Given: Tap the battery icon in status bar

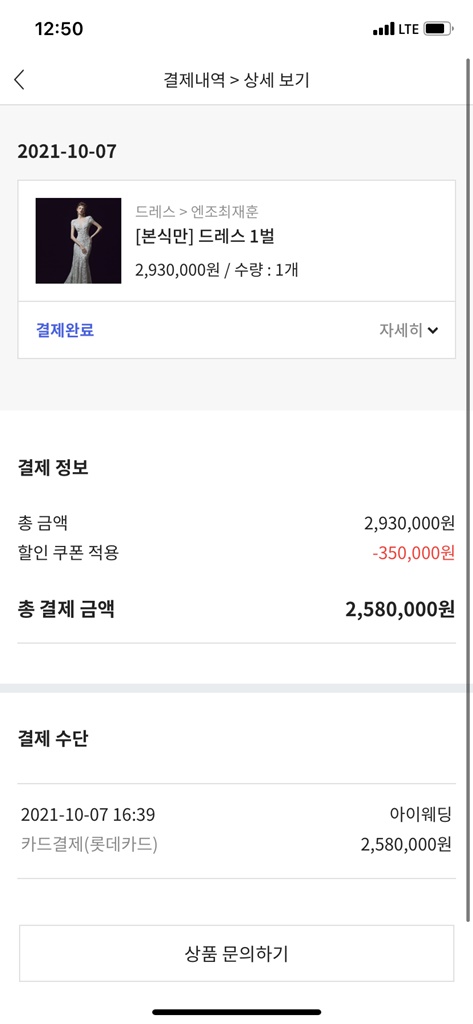Looking at the screenshot, I should pyautogui.click(x=439, y=29).
